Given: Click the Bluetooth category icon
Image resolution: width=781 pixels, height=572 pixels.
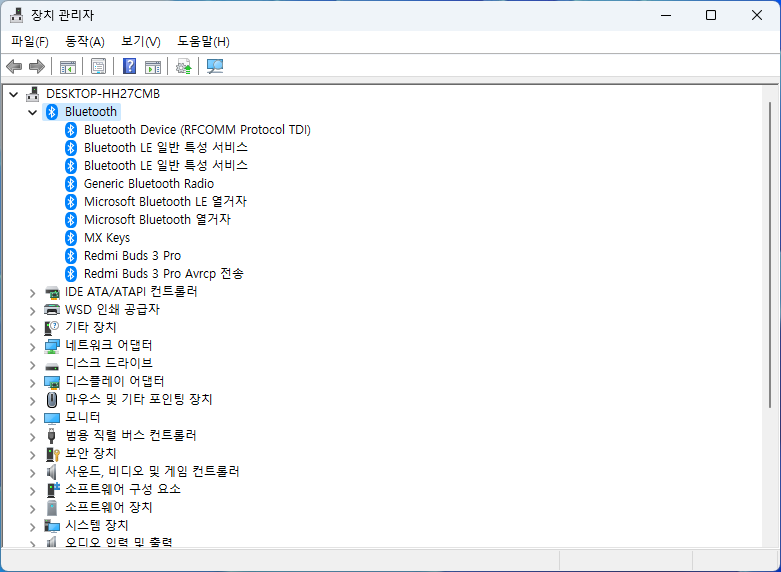Looking at the screenshot, I should pos(52,112).
